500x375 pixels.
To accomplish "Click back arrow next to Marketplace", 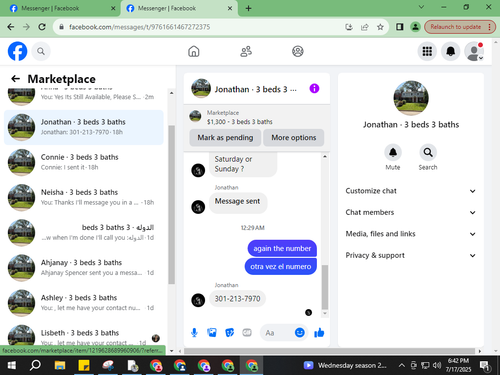I will pyautogui.click(x=16, y=79).
